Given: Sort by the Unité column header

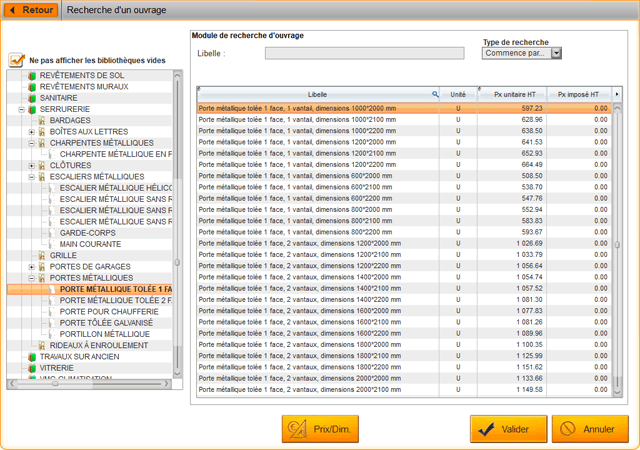Looking at the screenshot, I should click(458, 94).
